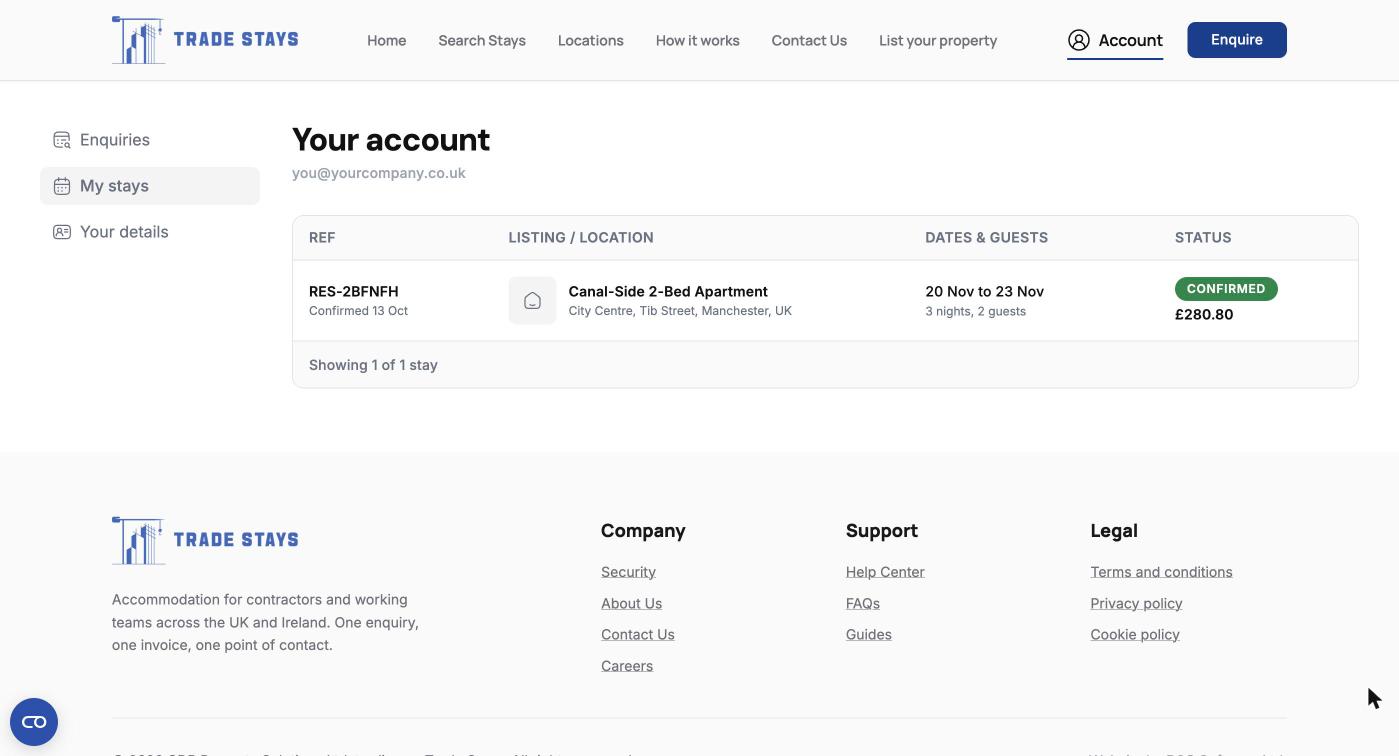Click Confirmed 13 Oct text
The image size is (1399, 756).
[359, 311]
